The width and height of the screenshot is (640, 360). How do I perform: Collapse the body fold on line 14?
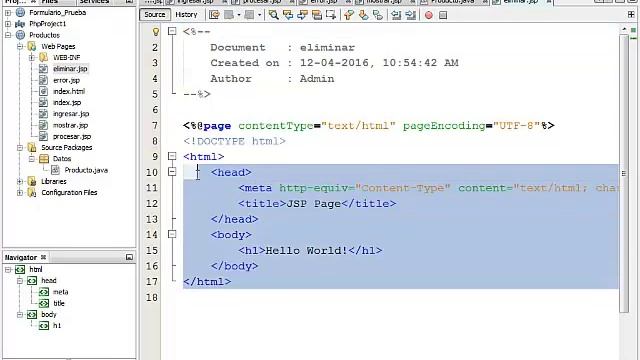[172, 234]
